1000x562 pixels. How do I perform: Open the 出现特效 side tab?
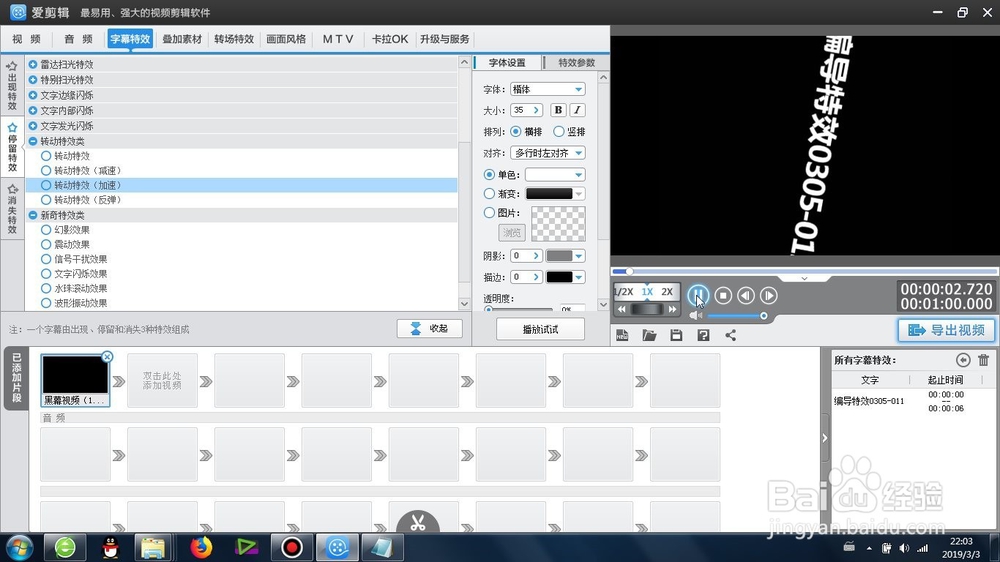(x=12, y=85)
